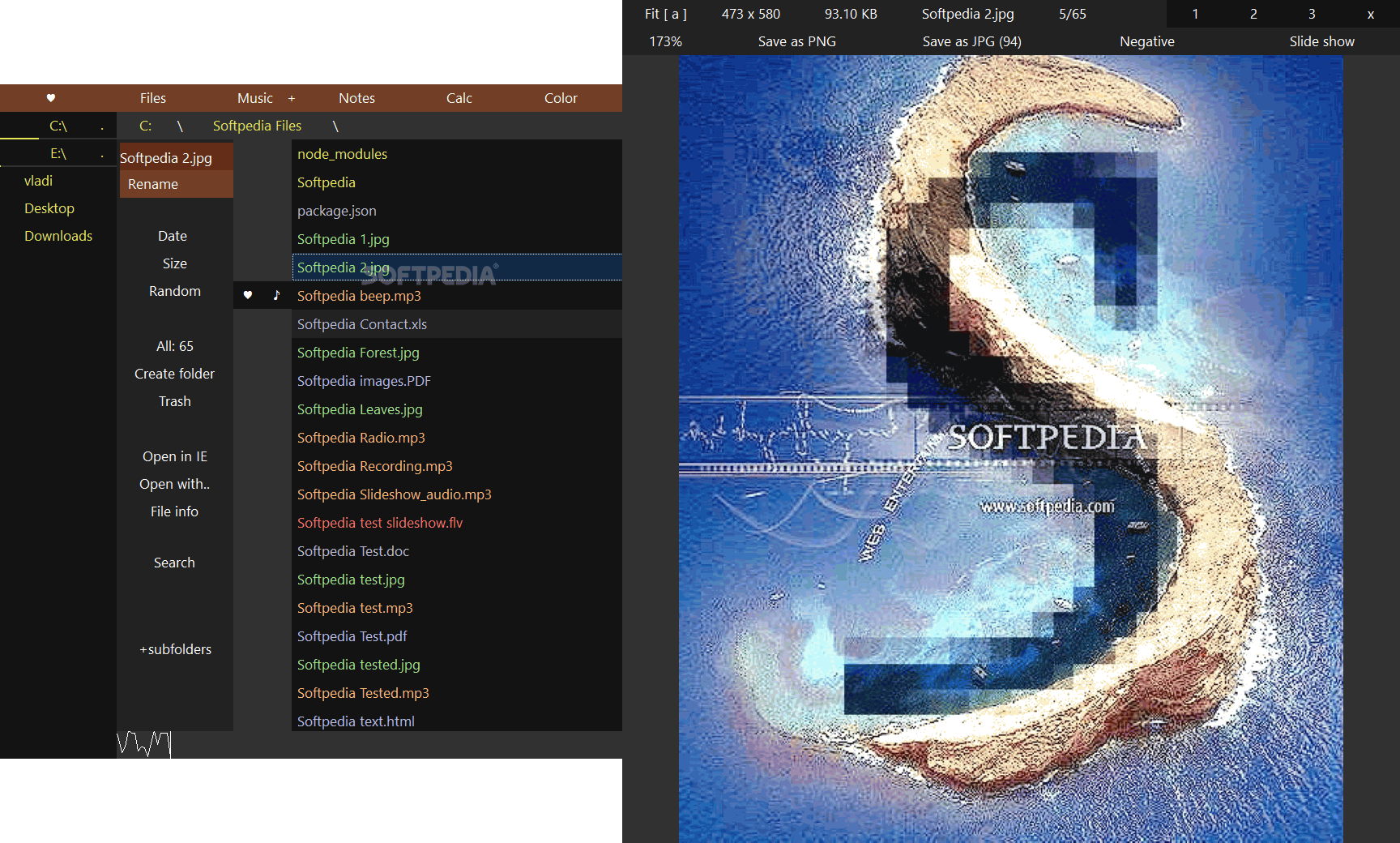Toggle the +subfolders option

(x=175, y=649)
